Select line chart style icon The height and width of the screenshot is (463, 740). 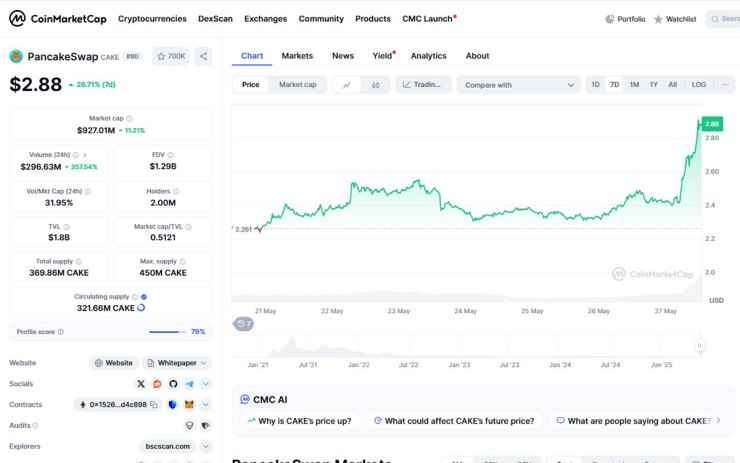click(347, 85)
